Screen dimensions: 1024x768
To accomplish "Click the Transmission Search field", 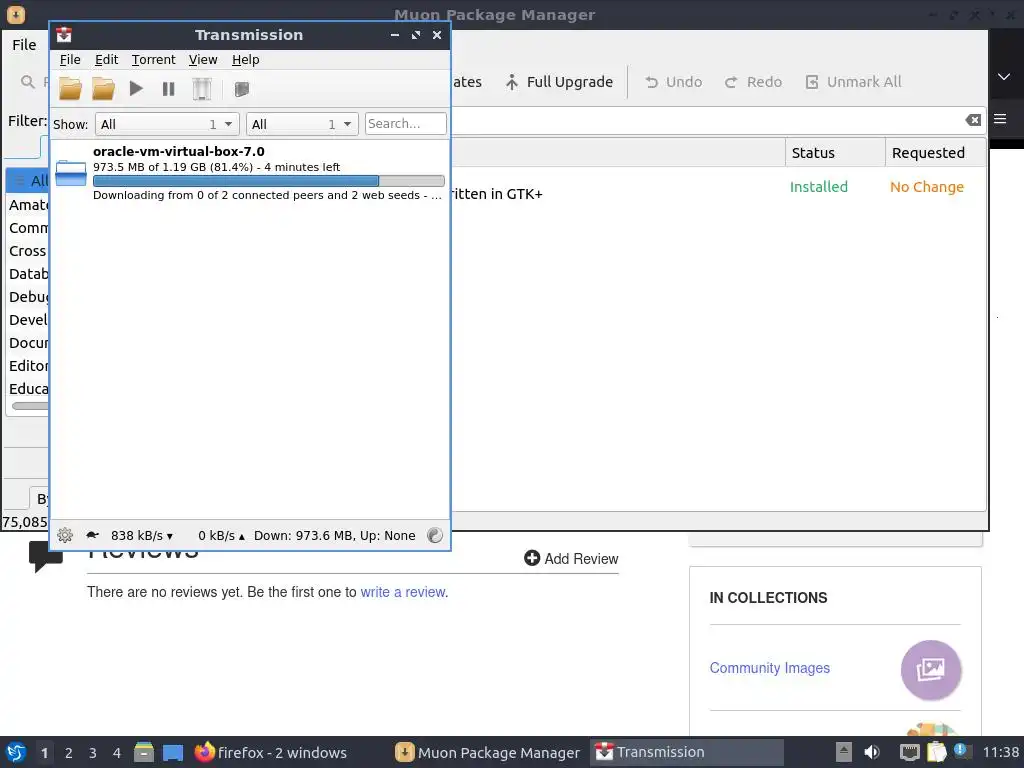I will [x=406, y=123].
